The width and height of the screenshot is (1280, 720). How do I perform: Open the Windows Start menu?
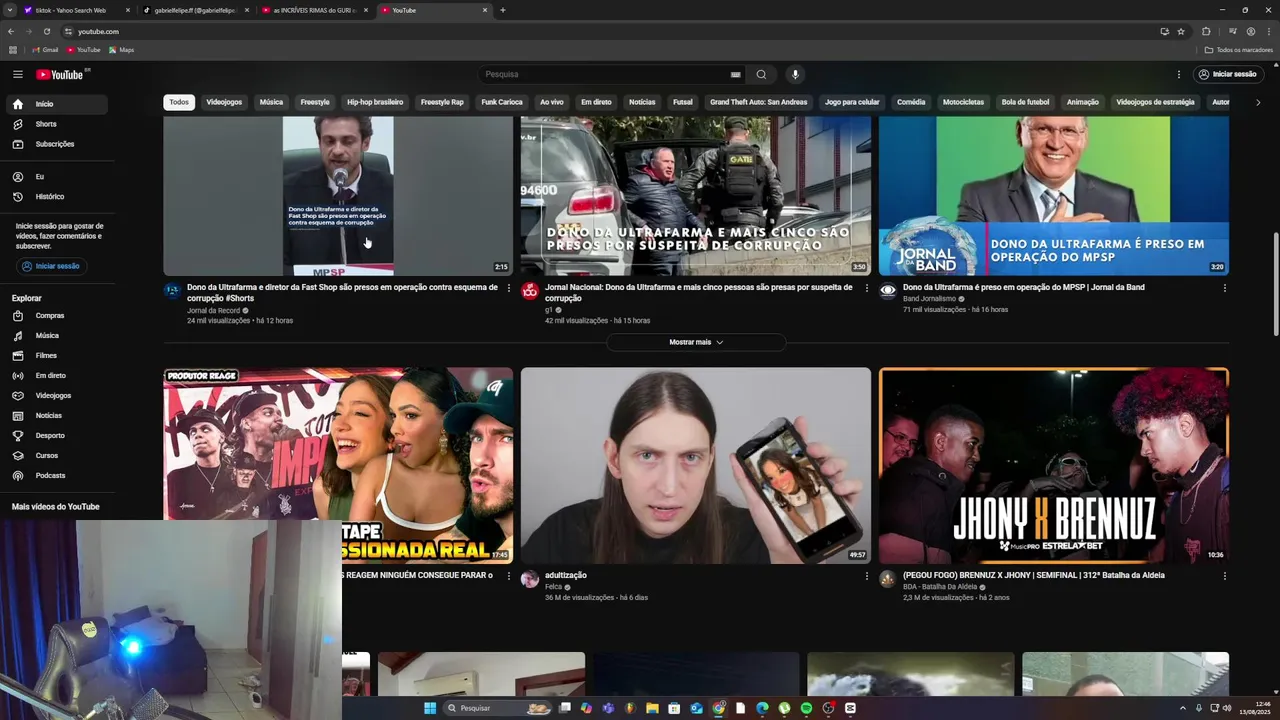click(430, 708)
